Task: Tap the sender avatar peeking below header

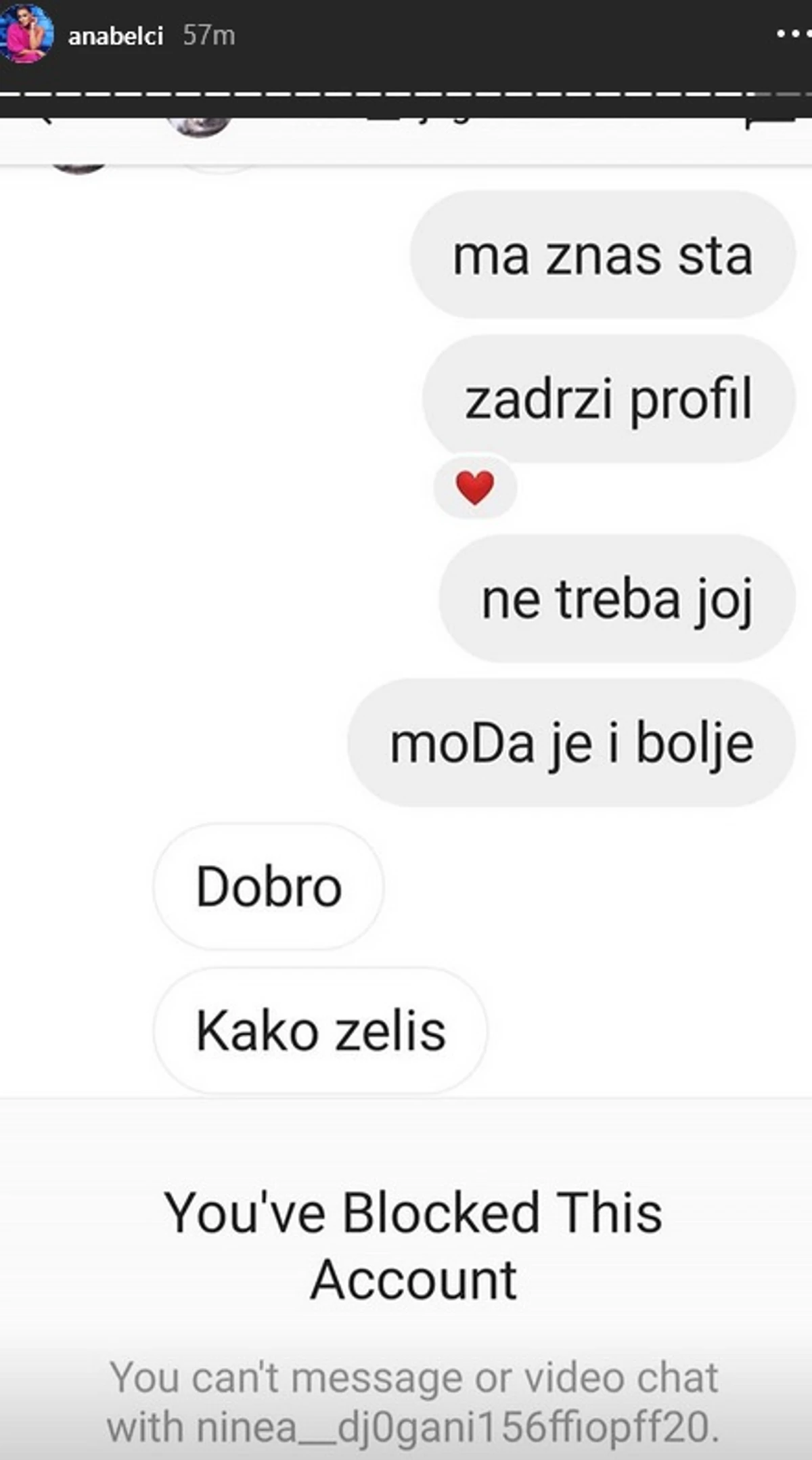Action: coord(79,168)
